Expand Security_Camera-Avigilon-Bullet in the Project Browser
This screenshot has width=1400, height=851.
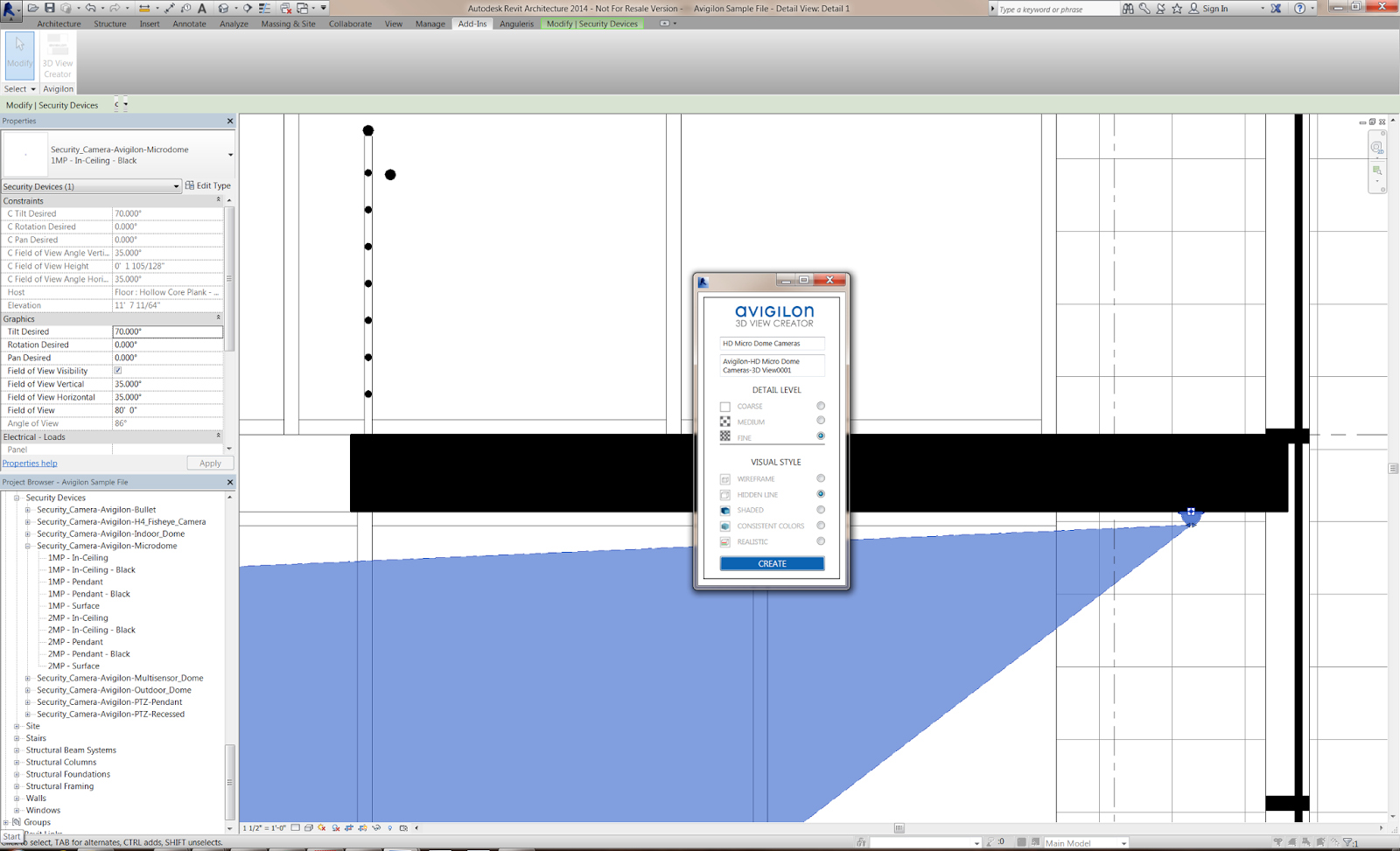(x=27, y=509)
